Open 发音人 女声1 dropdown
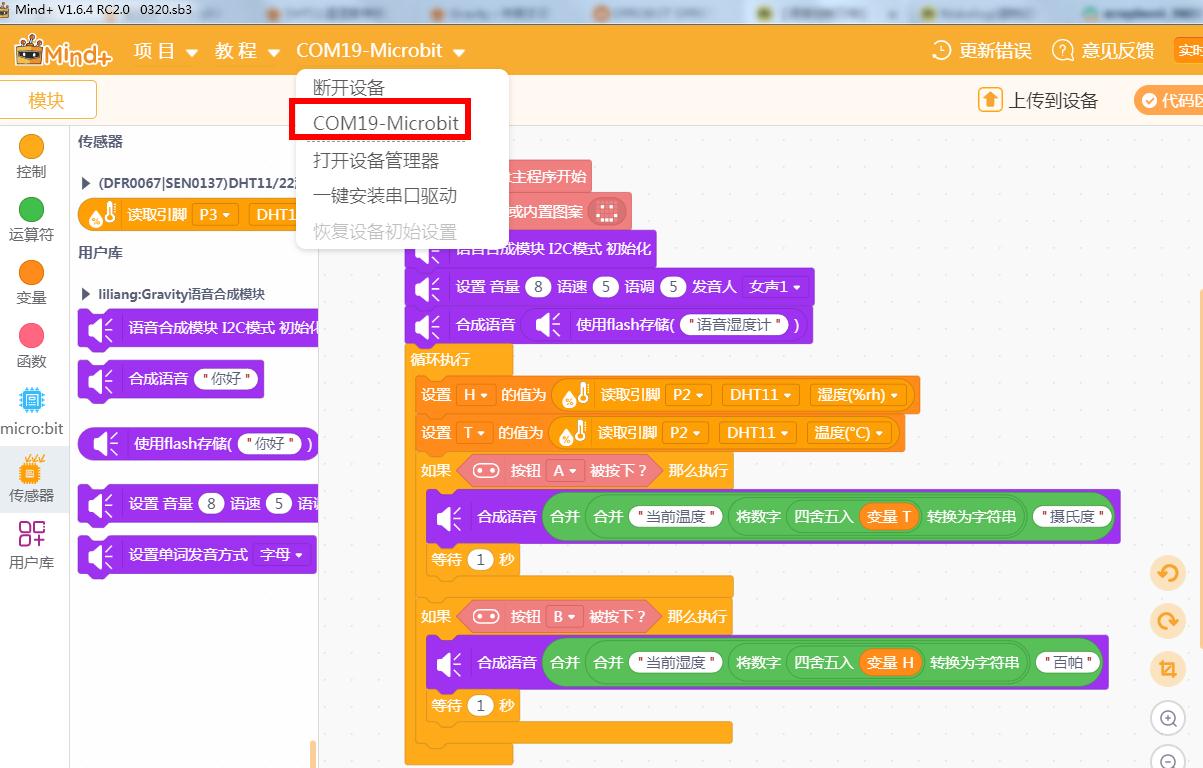This screenshot has width=1203, height=768. (x=774, y=287)
